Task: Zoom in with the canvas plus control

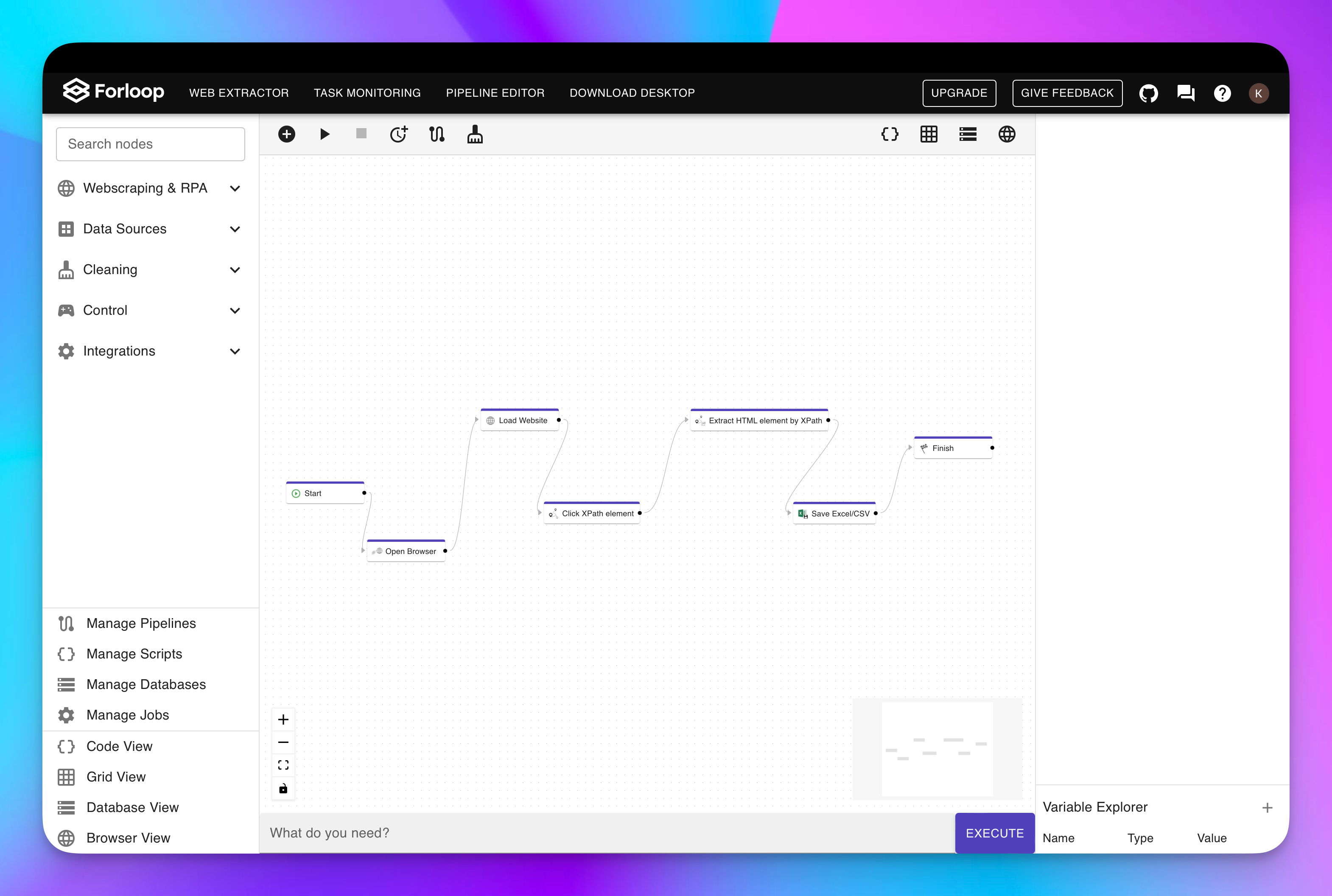Action: point(283,720)
